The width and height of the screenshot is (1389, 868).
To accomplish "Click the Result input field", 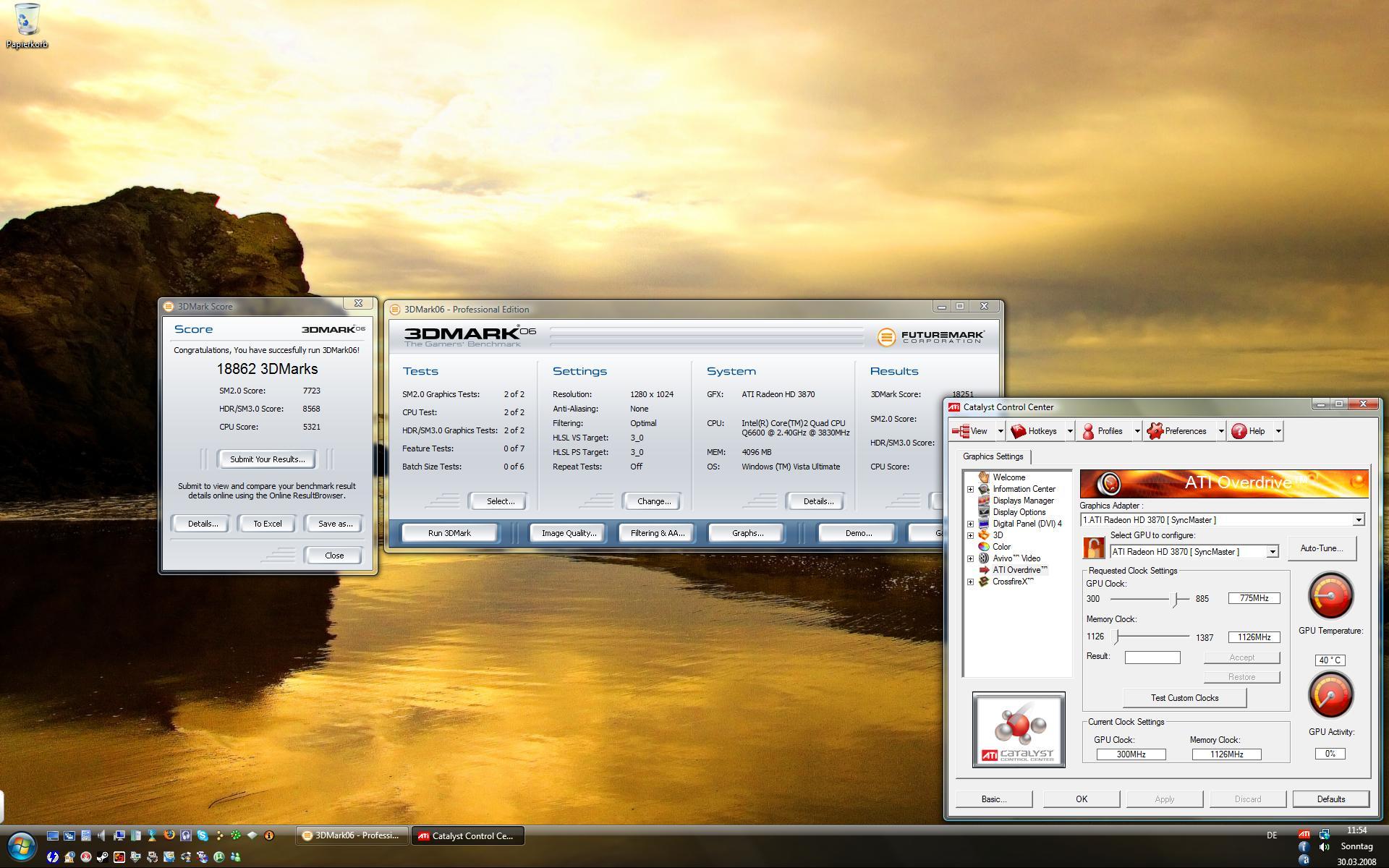I will (x=1152, y=657).
